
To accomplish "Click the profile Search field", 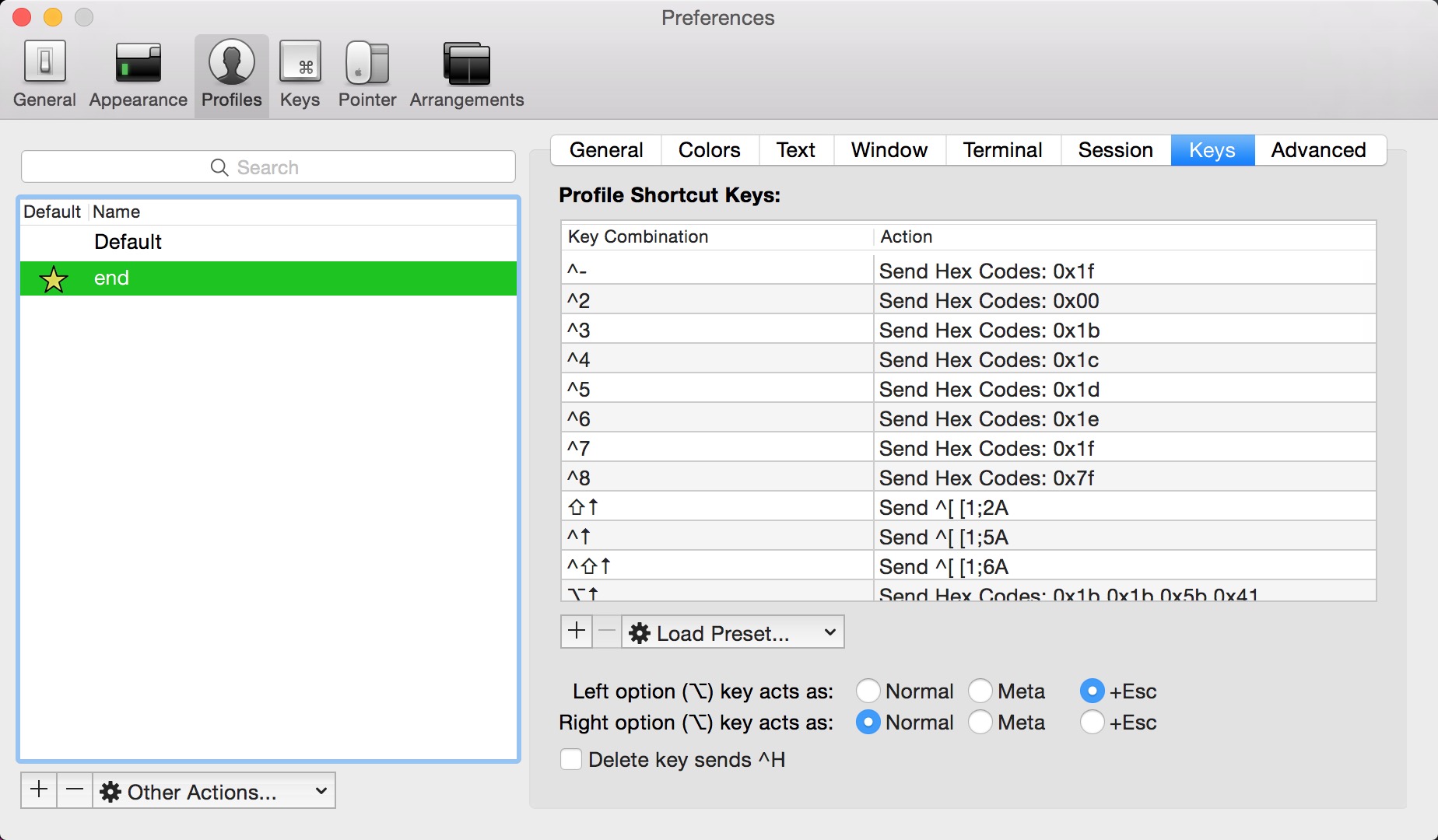I will [x=268, y=167].
